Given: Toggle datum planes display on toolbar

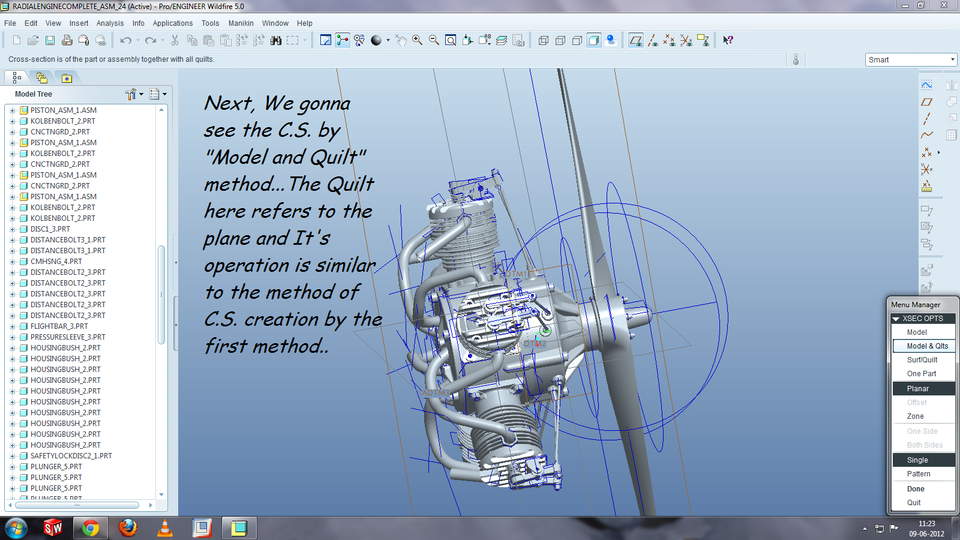Looking at the screenshot, I should 636,41.
